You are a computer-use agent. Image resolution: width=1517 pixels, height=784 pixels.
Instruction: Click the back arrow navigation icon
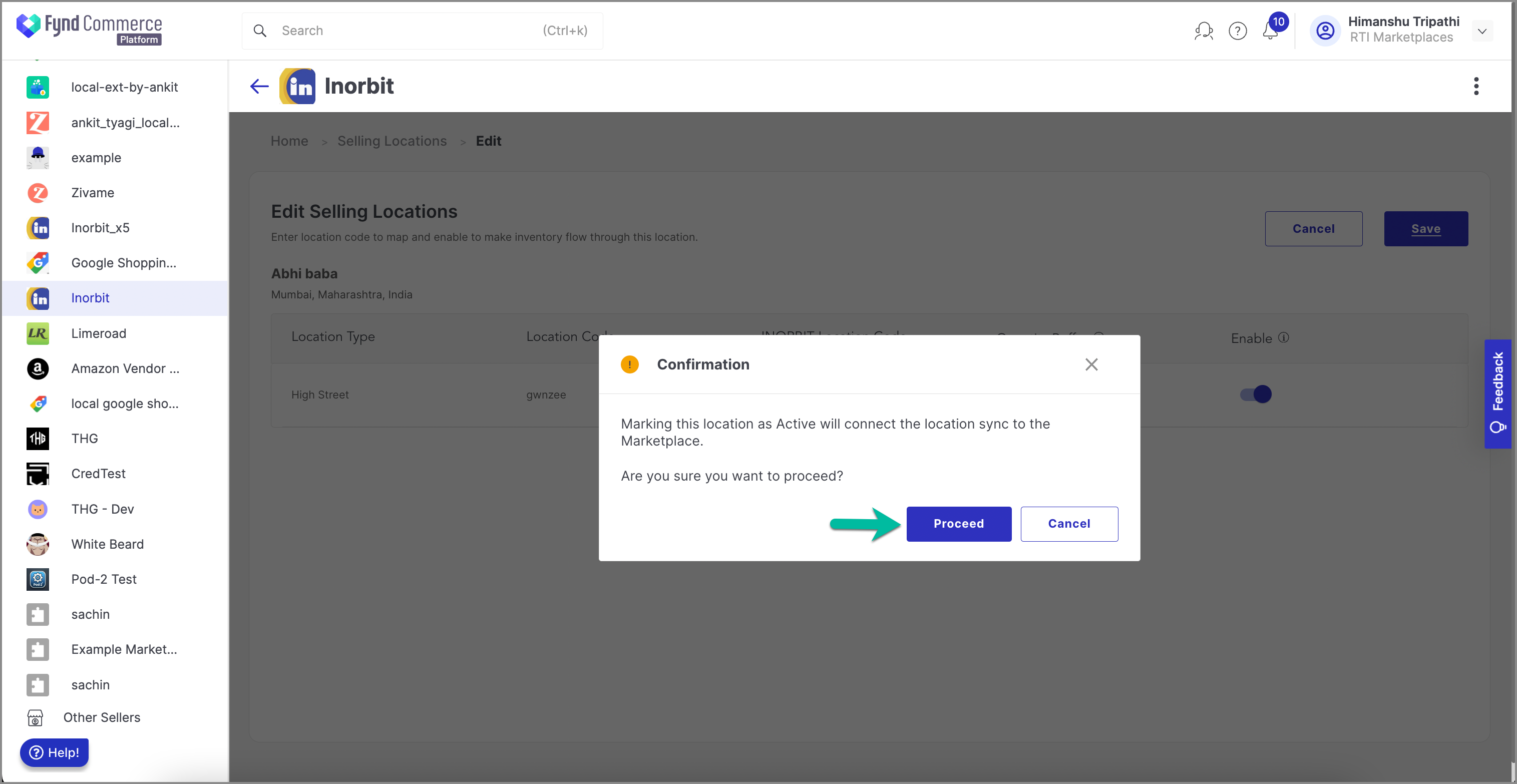click(x=260, y=86)
